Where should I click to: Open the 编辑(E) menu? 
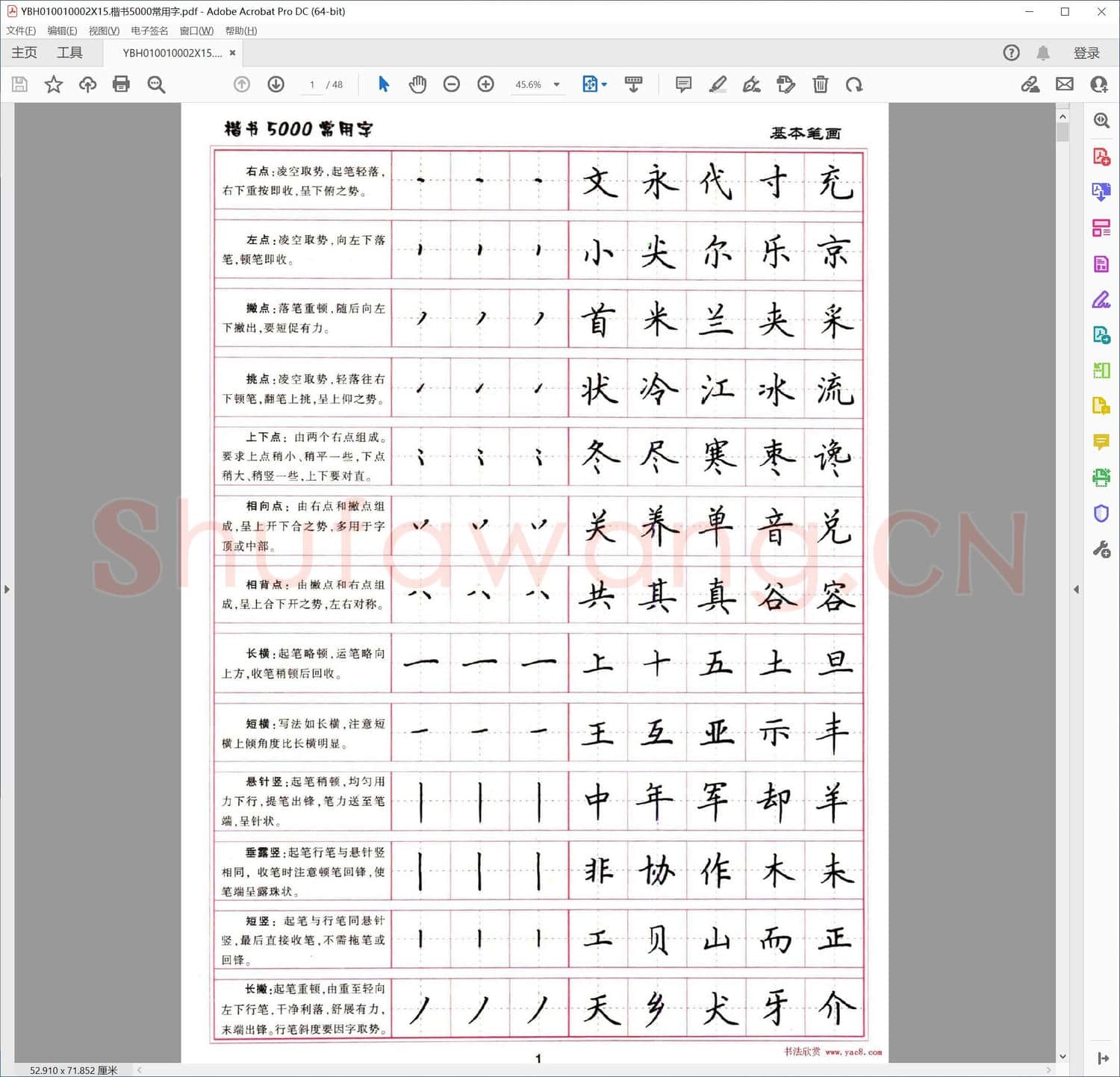(x=62, y=31)
